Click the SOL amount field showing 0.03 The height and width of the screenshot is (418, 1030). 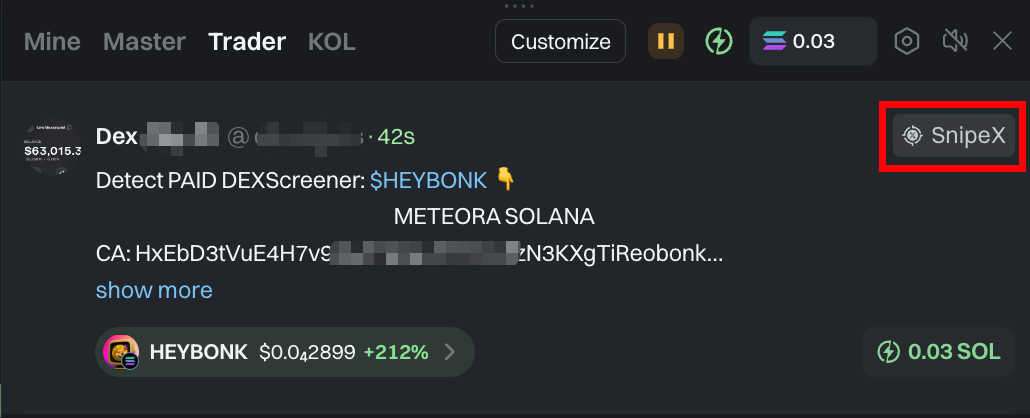[x=813, y=42]
